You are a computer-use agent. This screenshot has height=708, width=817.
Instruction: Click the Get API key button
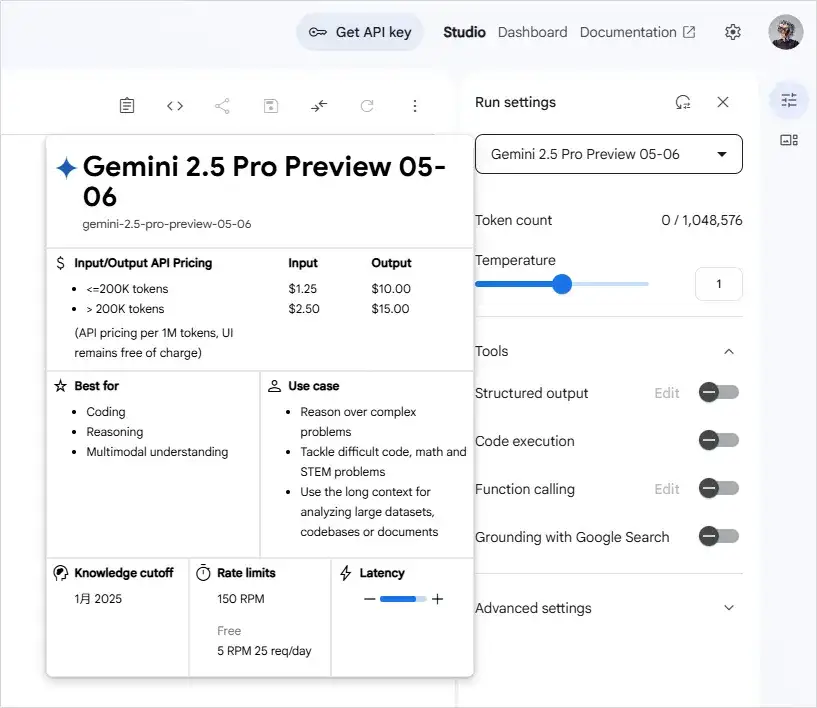click(x=360, y=32)
